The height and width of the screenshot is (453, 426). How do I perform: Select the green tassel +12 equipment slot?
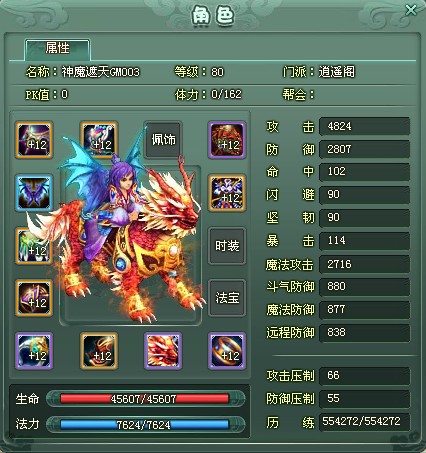click(x=34, y=246)
